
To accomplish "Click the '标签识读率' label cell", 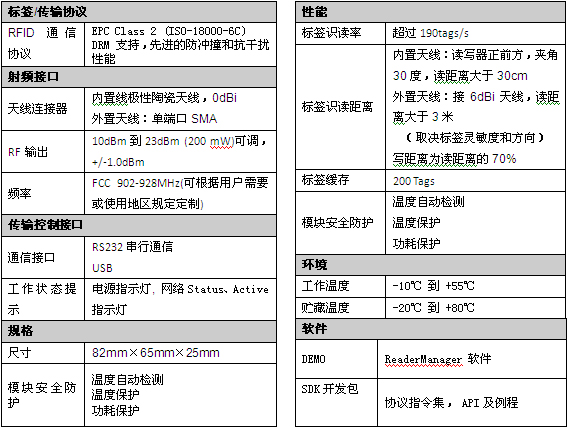I will (x=340, y=33).
